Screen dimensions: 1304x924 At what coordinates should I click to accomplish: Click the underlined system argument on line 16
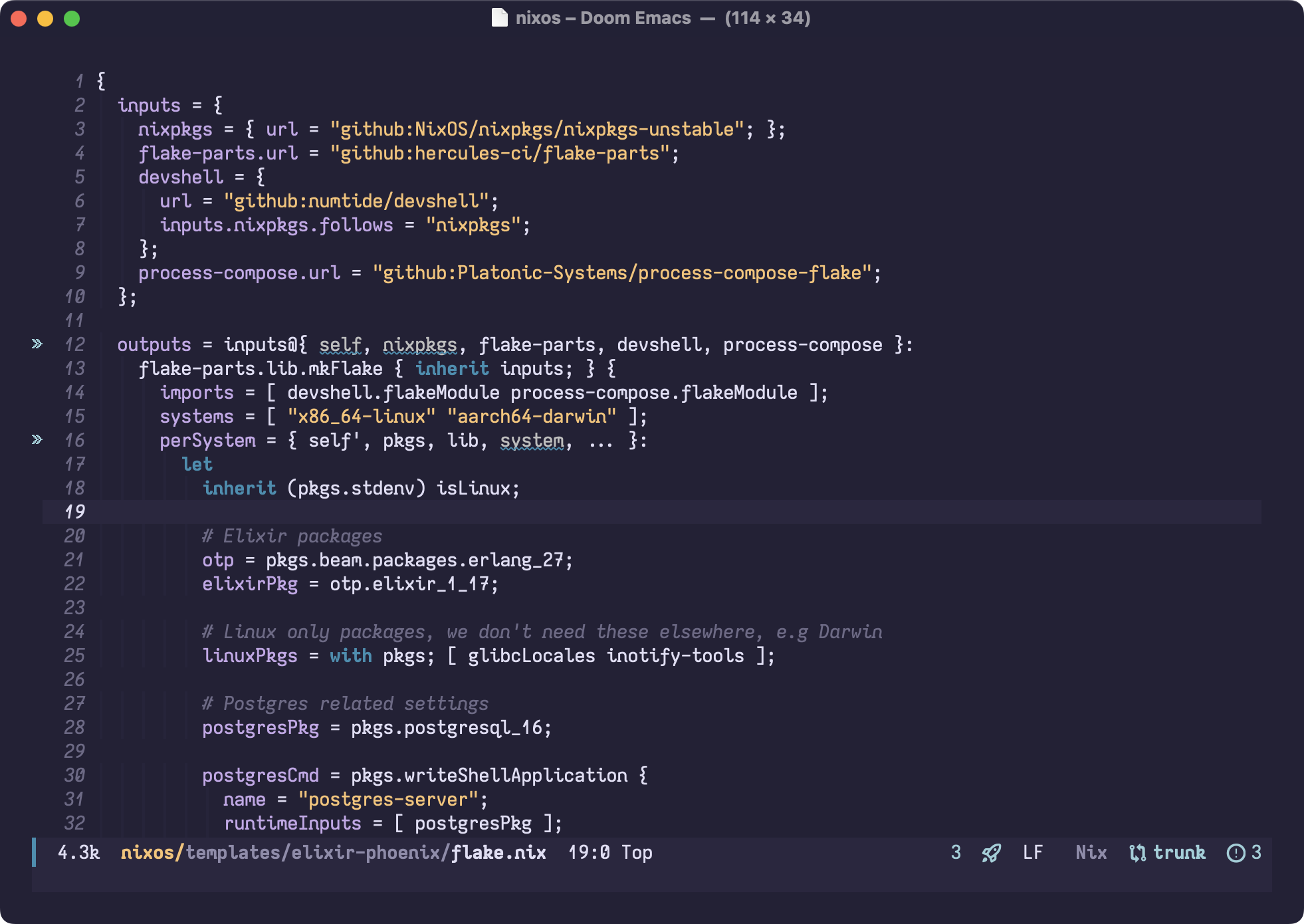click(x=532, y=440)
